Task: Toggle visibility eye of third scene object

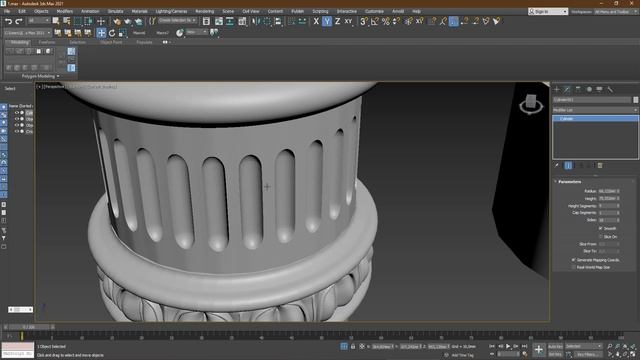Action: tap(17, 125)
